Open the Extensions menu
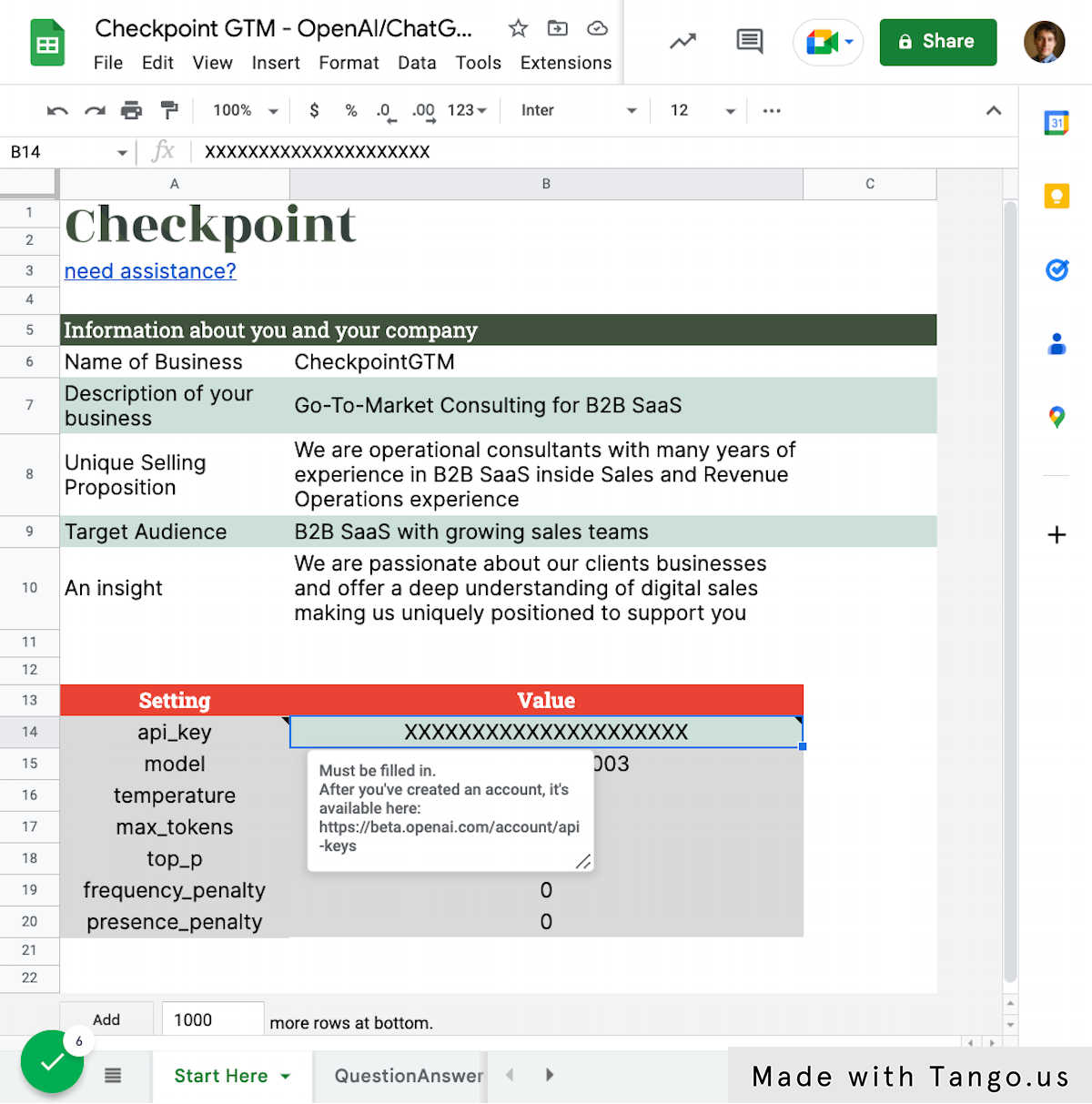The height and width of the screenshot is (1104, 1092). (566, 63)
